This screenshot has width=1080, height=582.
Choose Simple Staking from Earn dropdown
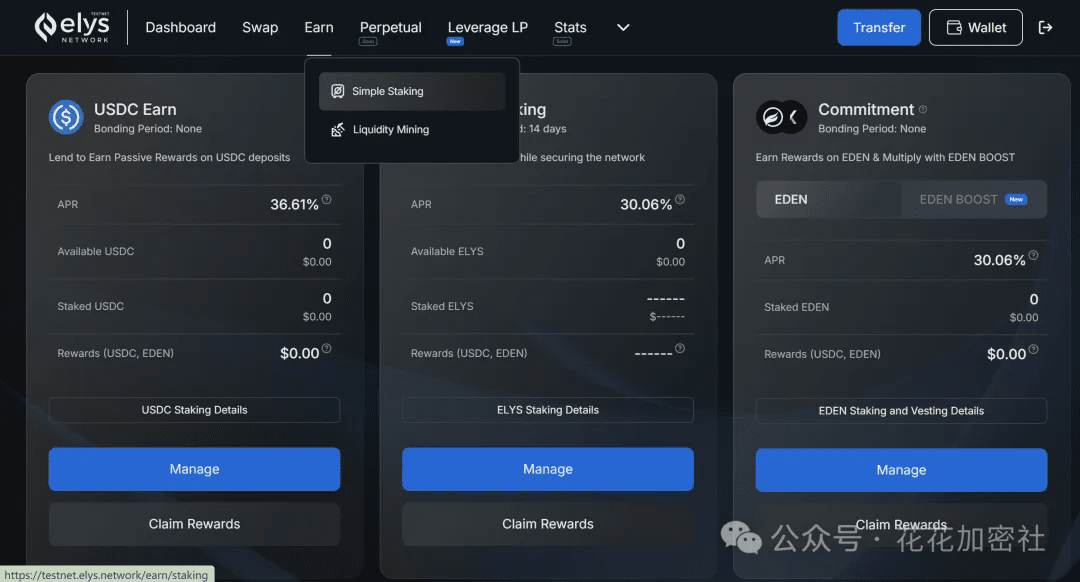point(412,91)
